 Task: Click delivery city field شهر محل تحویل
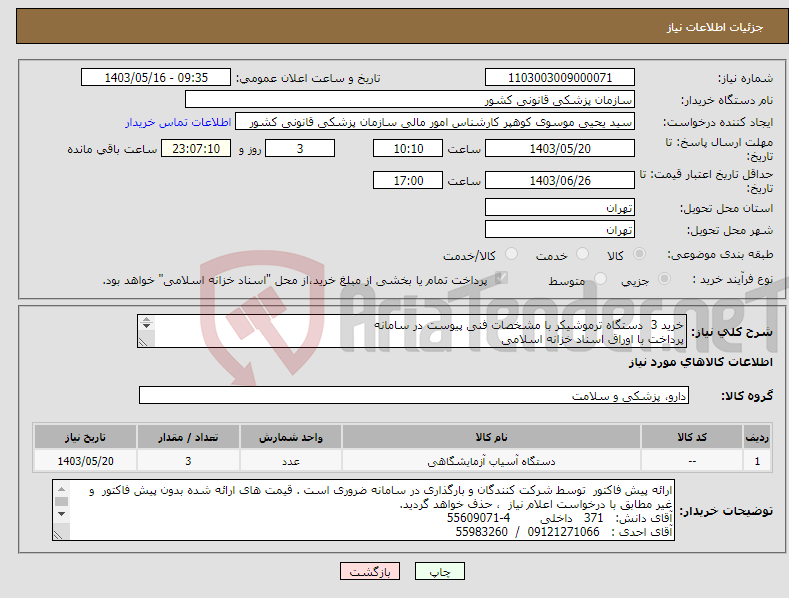pos(560,230)
